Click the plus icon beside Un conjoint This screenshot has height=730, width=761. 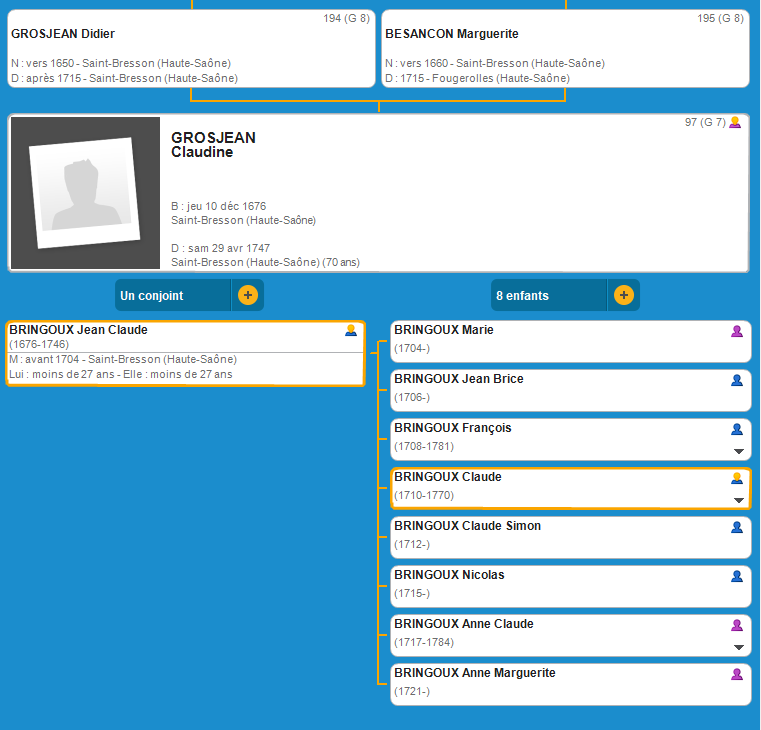(248, 296)
